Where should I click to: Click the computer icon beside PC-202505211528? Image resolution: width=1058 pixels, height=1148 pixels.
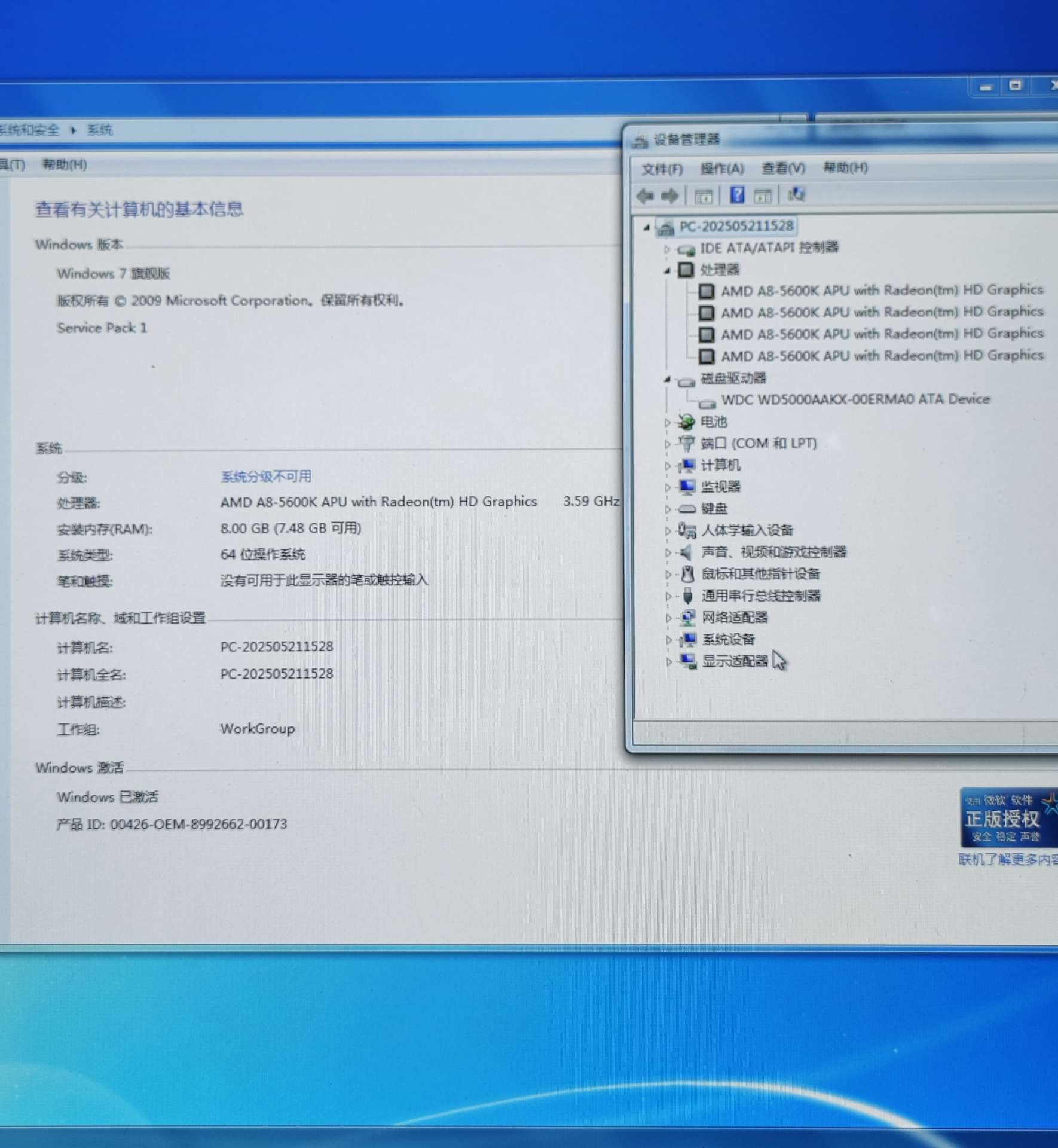point(665,227)
